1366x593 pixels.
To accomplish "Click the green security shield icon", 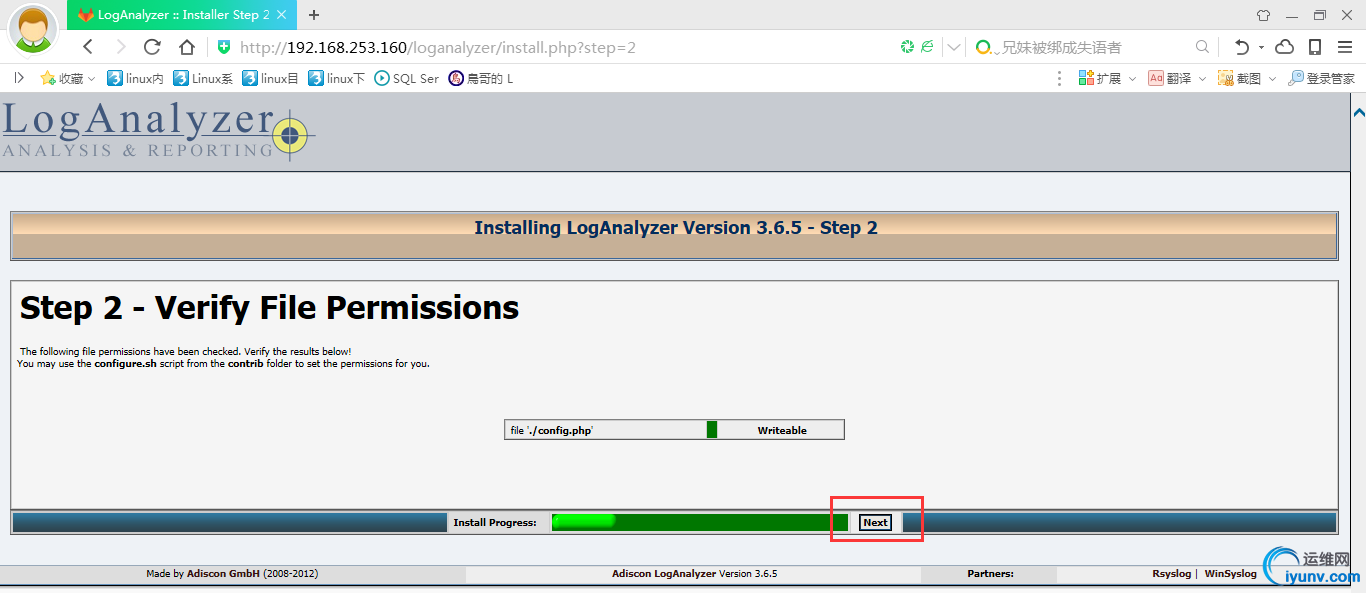I will [224, 47].
